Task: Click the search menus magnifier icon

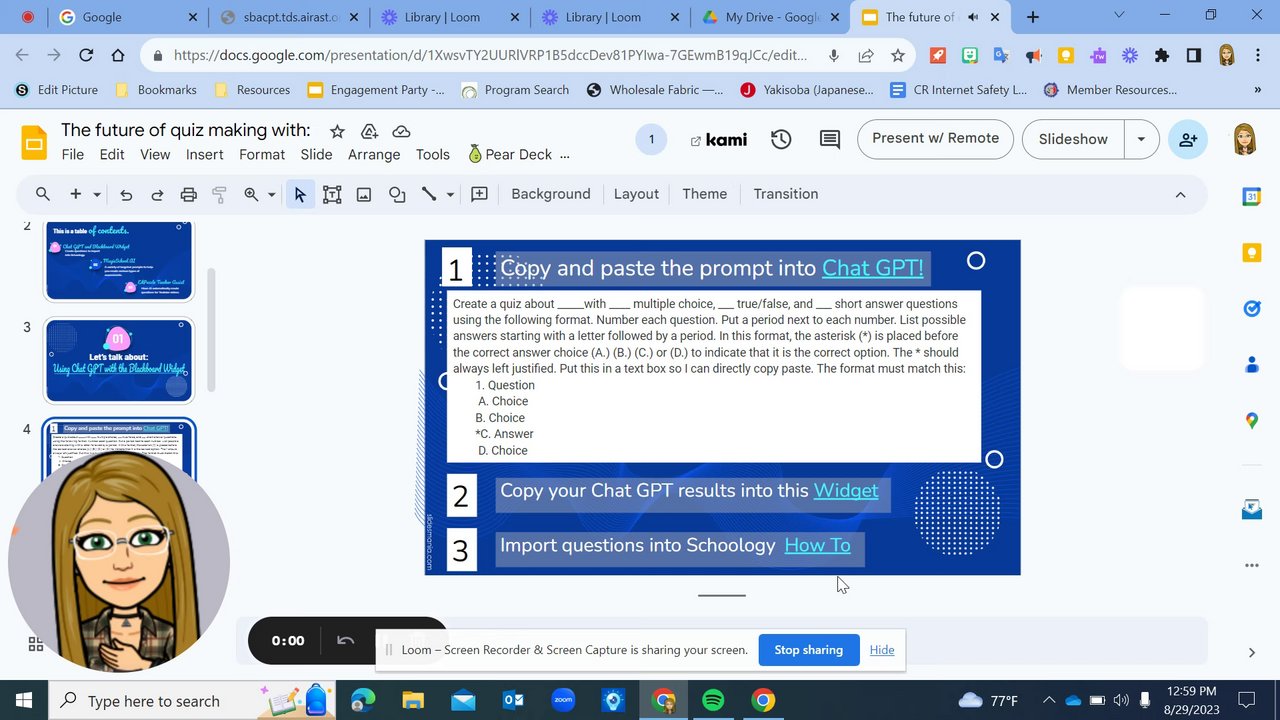Action: (42, 194)
